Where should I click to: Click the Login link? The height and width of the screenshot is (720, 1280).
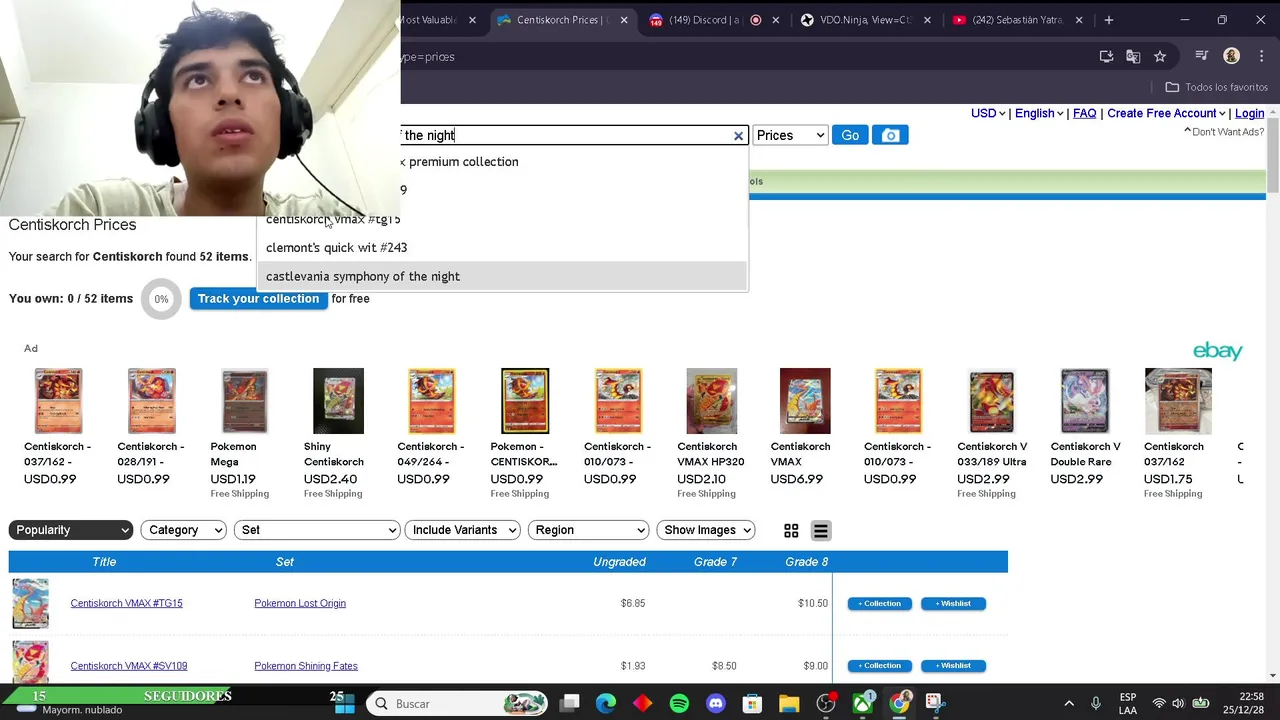[1249, 113]
